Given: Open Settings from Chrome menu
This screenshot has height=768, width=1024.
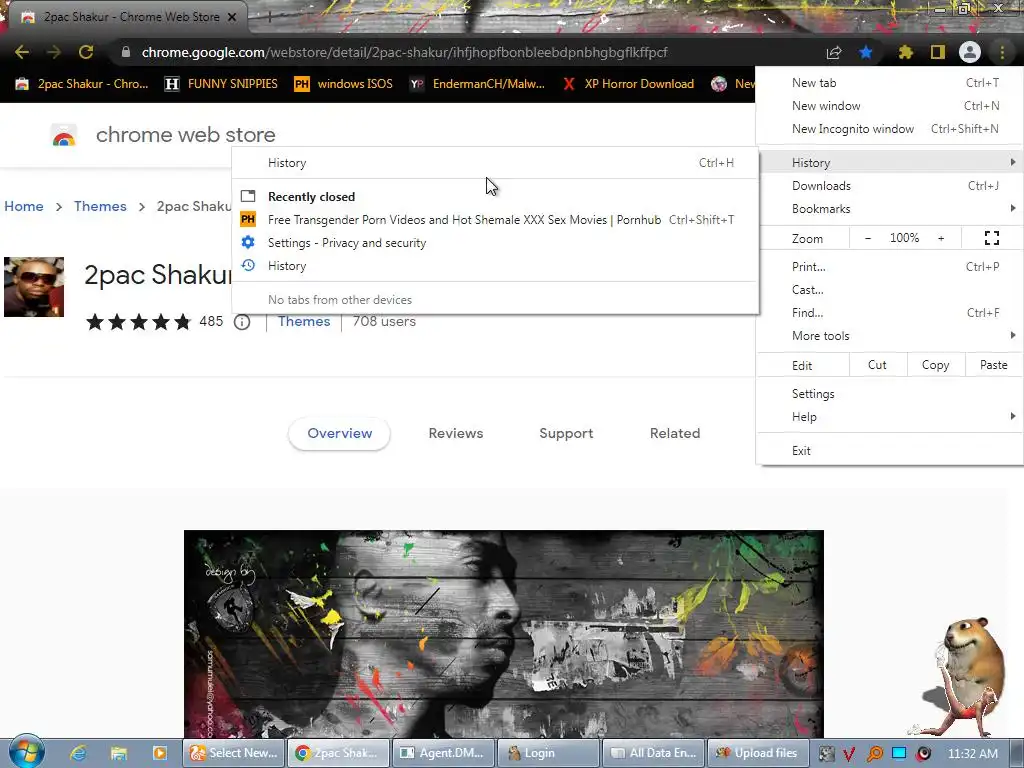Looking at the screenshot, I should pyautogui.click(x=889, y=394).
